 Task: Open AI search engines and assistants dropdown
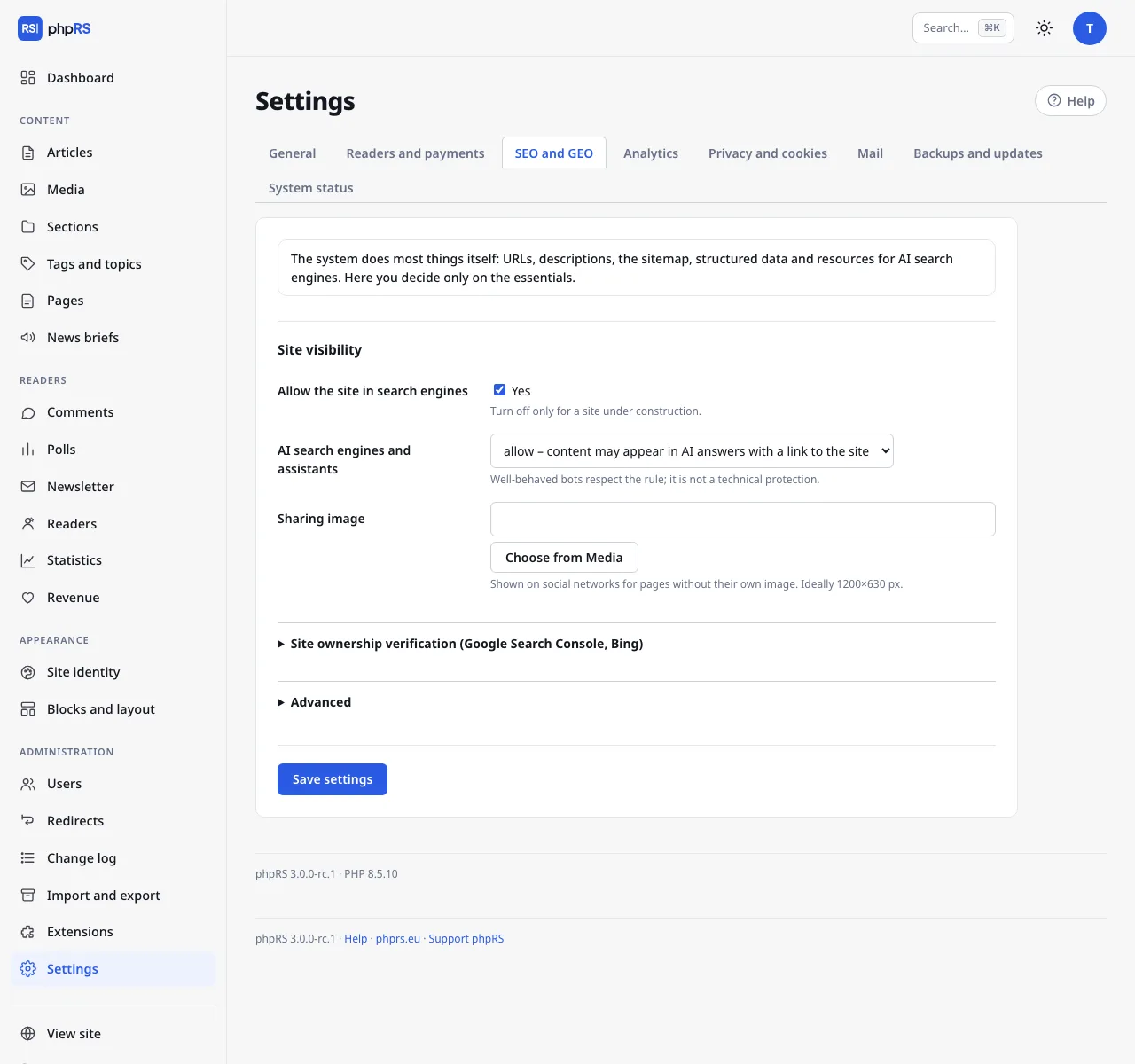(x=692, y=451)
